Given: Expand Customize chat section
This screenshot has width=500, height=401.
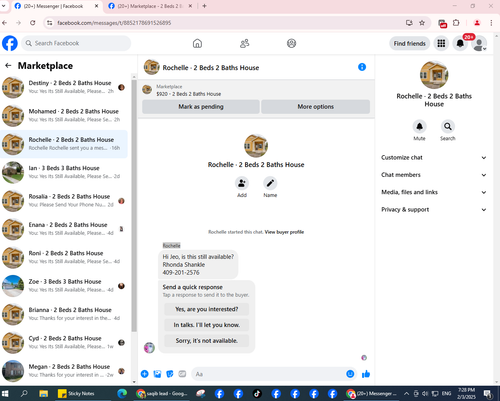Looking at the screenshot, I should (x=434, y=158).
